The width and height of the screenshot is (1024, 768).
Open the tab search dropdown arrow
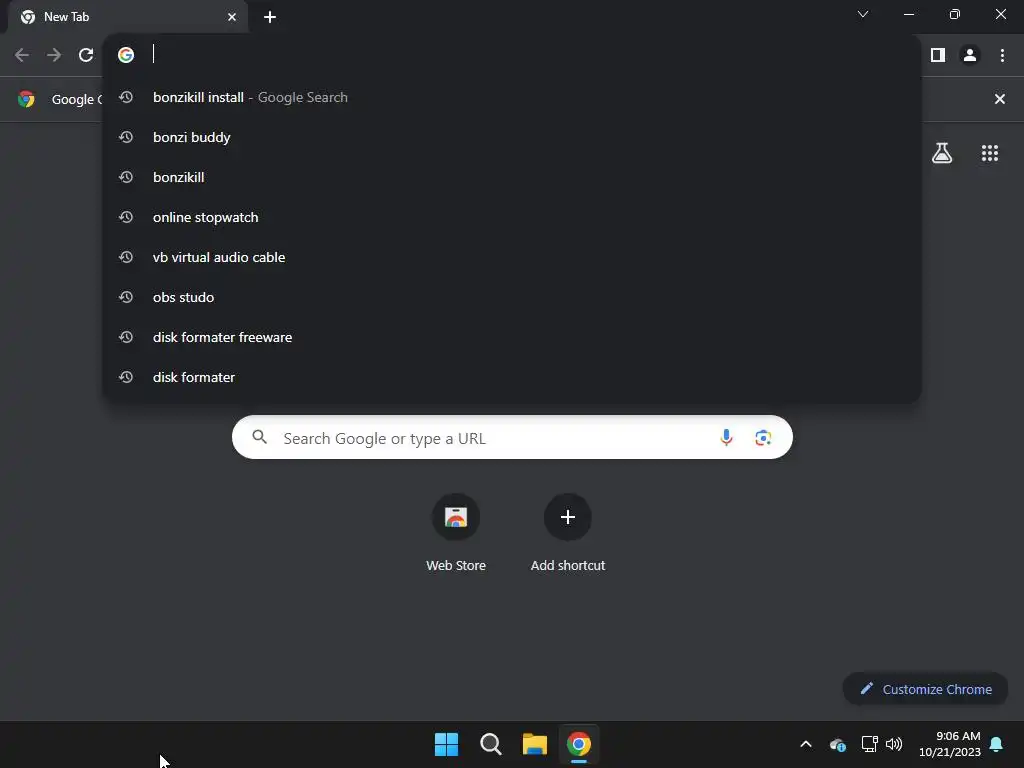click(863, 14)
